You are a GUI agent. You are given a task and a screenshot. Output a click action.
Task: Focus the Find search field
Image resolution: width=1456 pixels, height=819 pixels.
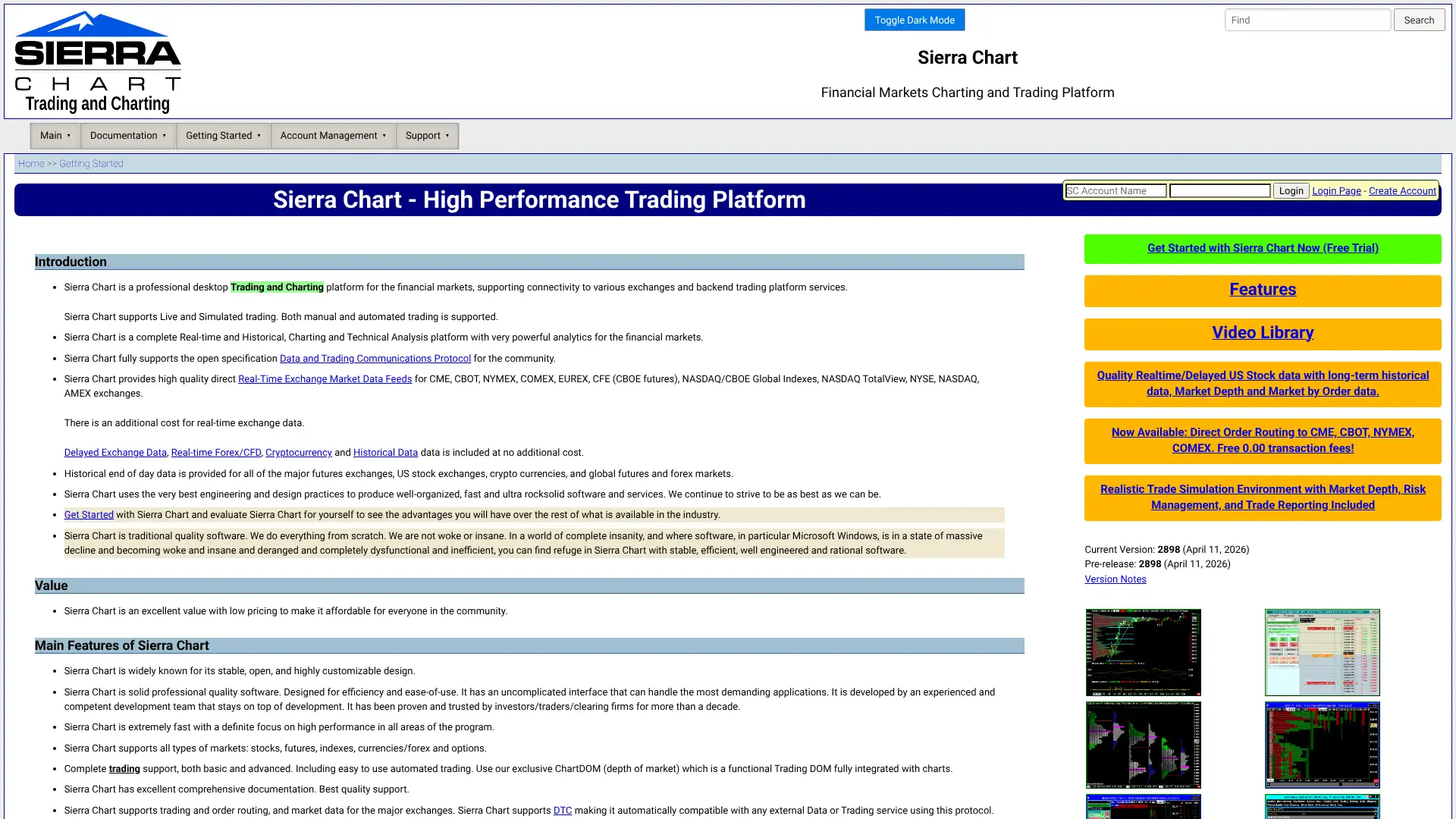1307,20
